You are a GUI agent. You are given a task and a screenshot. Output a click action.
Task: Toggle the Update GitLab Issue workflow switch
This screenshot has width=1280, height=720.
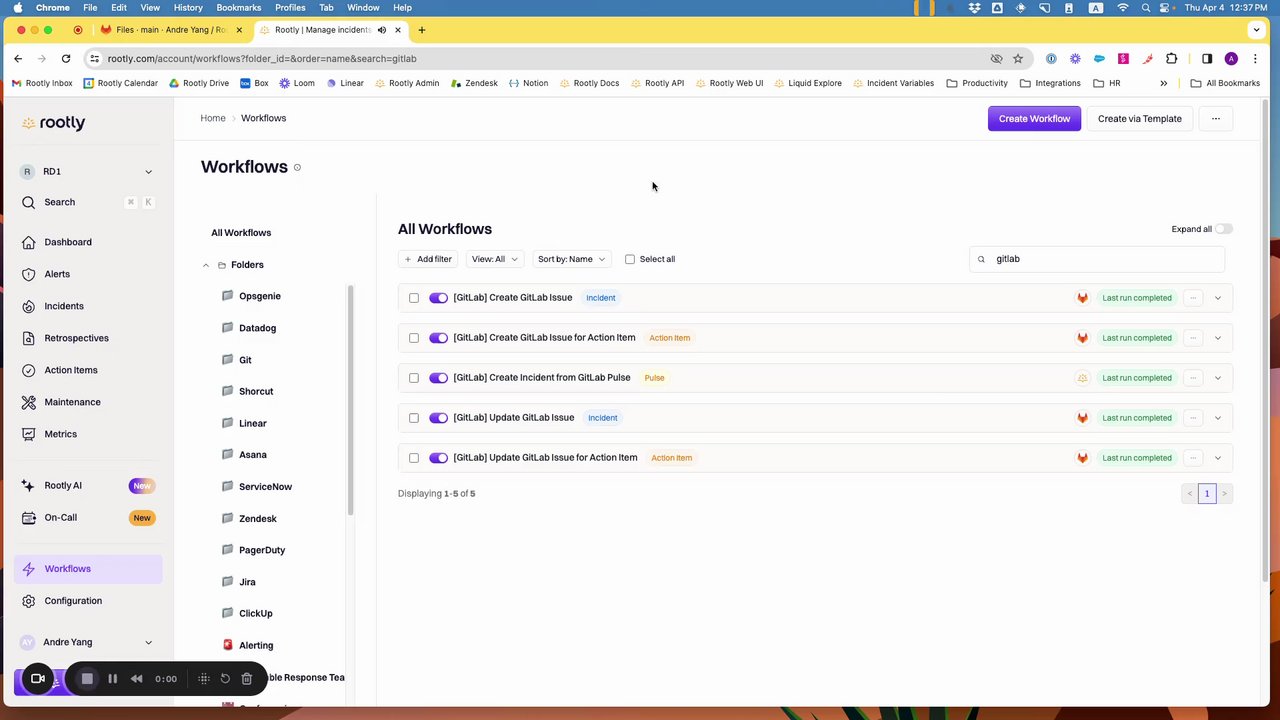coord(438,418)
